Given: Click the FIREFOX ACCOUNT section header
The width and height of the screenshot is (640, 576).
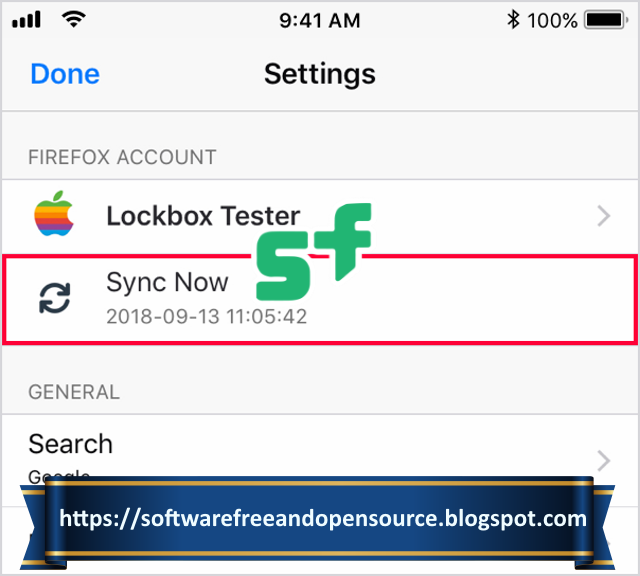Looking at the screenshot, I should click(x=122, y=157).
